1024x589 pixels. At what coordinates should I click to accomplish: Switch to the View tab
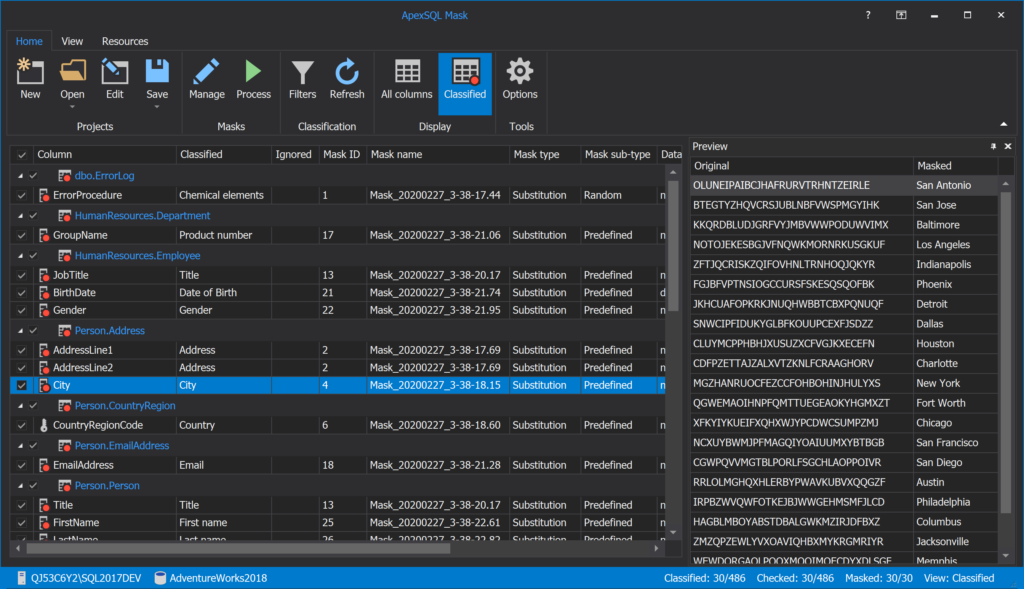point(71,41)
